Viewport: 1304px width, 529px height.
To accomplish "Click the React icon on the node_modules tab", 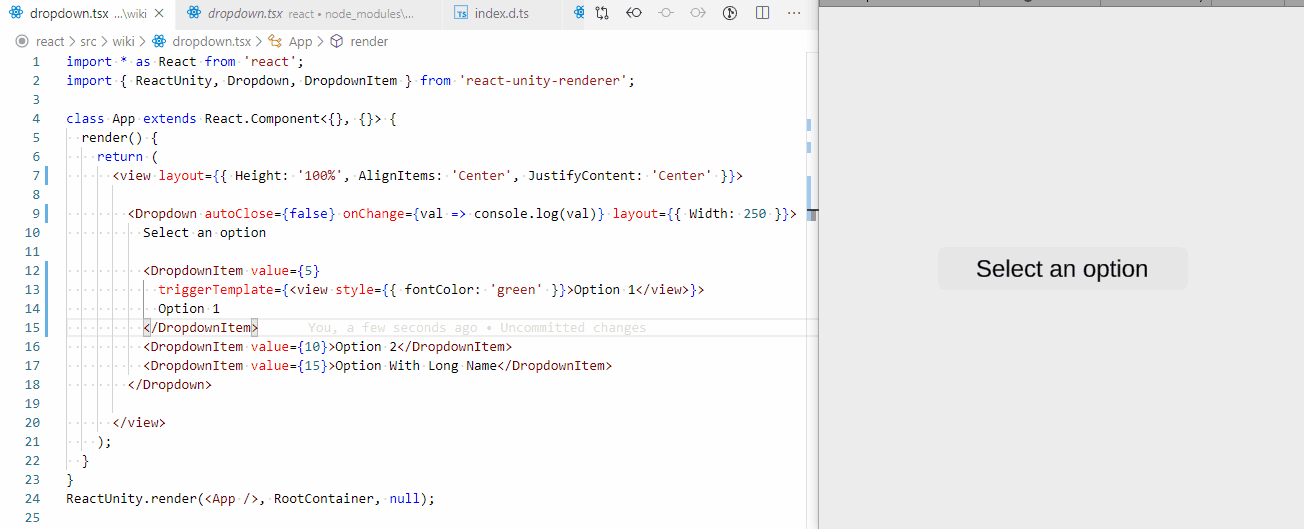I will [194, 14].
